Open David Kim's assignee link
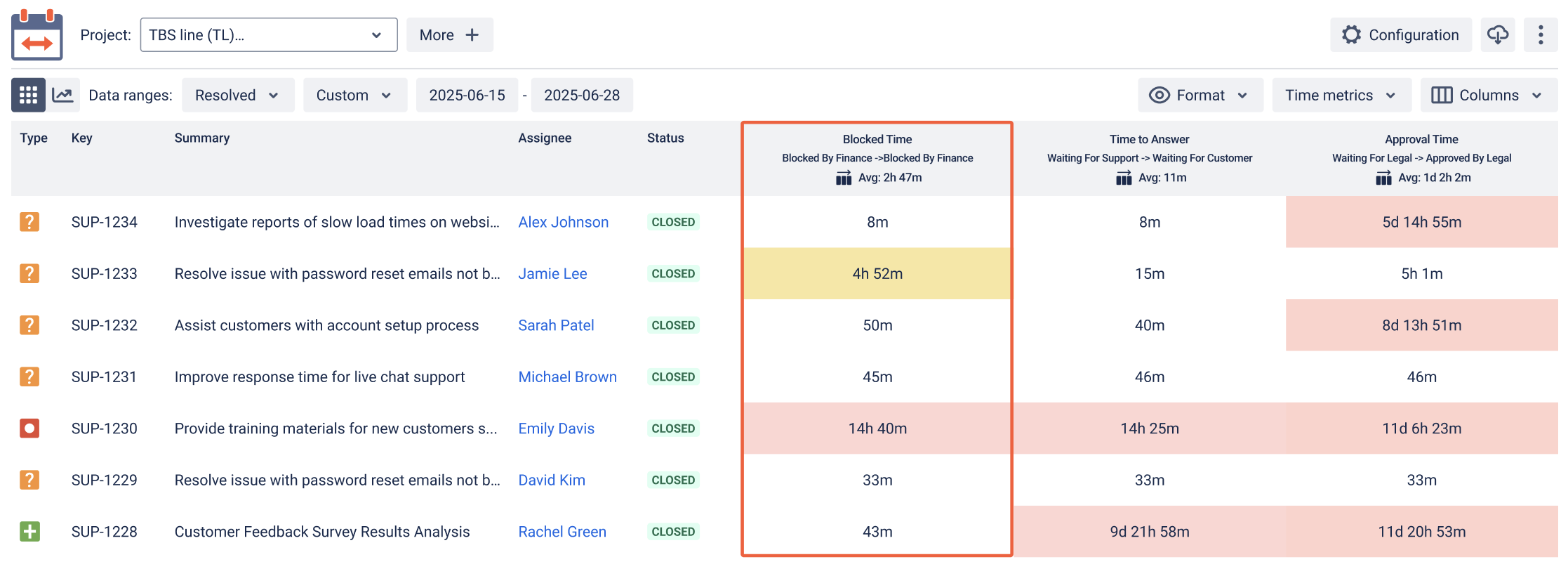This screenshot has height=569, width=1568. [x=552, y=480]
